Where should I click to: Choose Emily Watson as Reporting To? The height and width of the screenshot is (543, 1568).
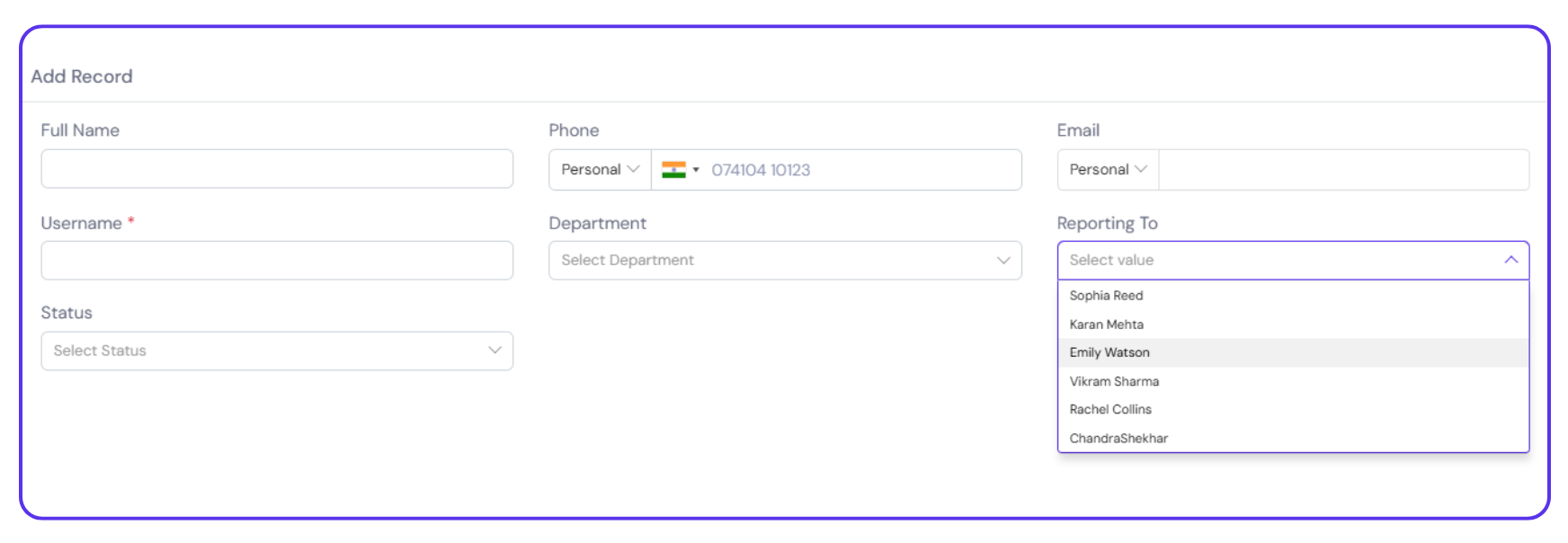tap(1109, 352)
